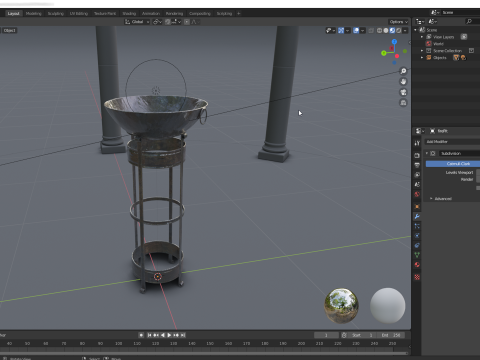
Task: Open the Object Data green triangle tab
Action: tap(417, 255)
